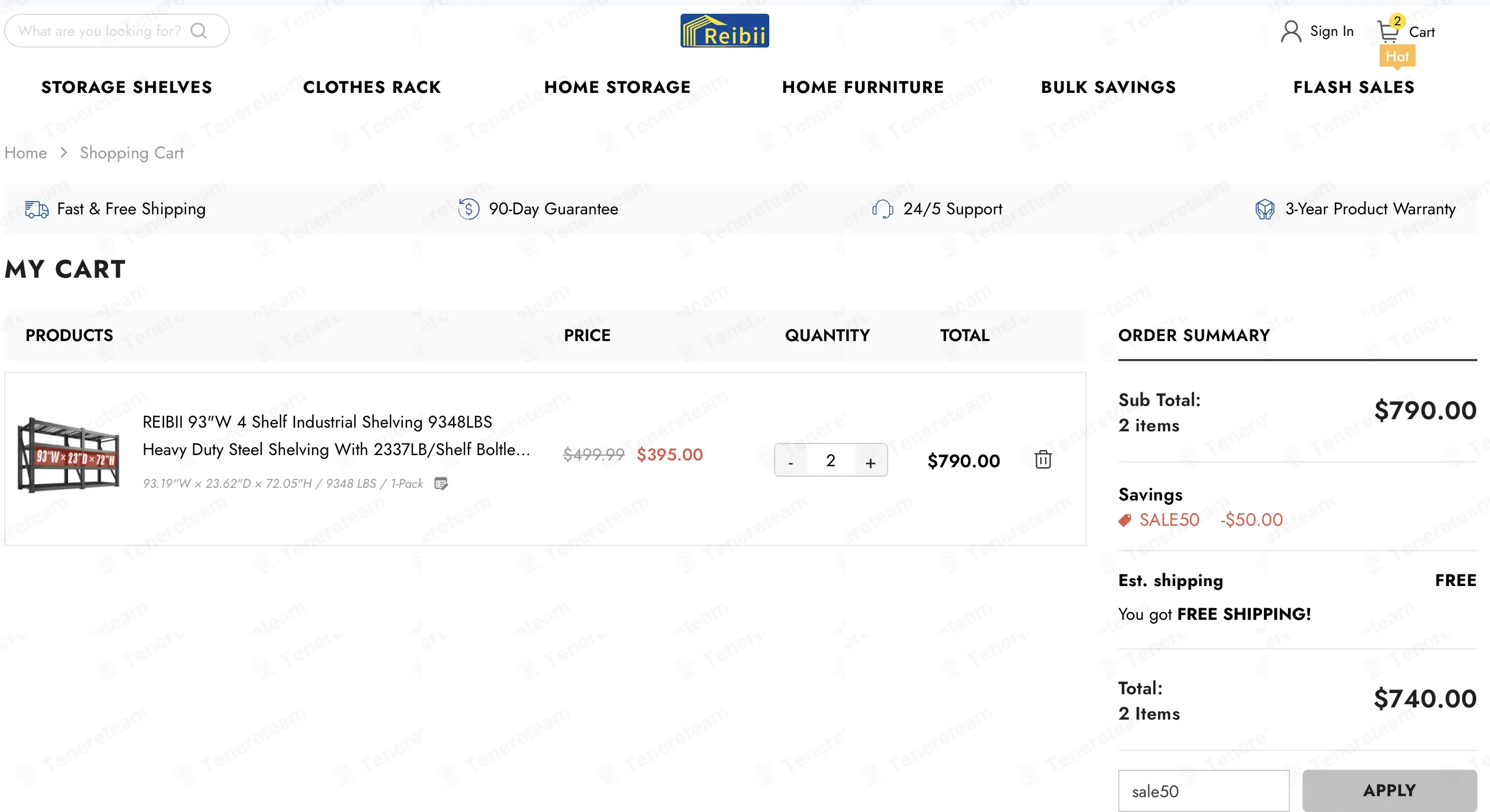Delete the shelving item with trash icon
Viewport: 1490px width, 812px height.
point(1043,460)
